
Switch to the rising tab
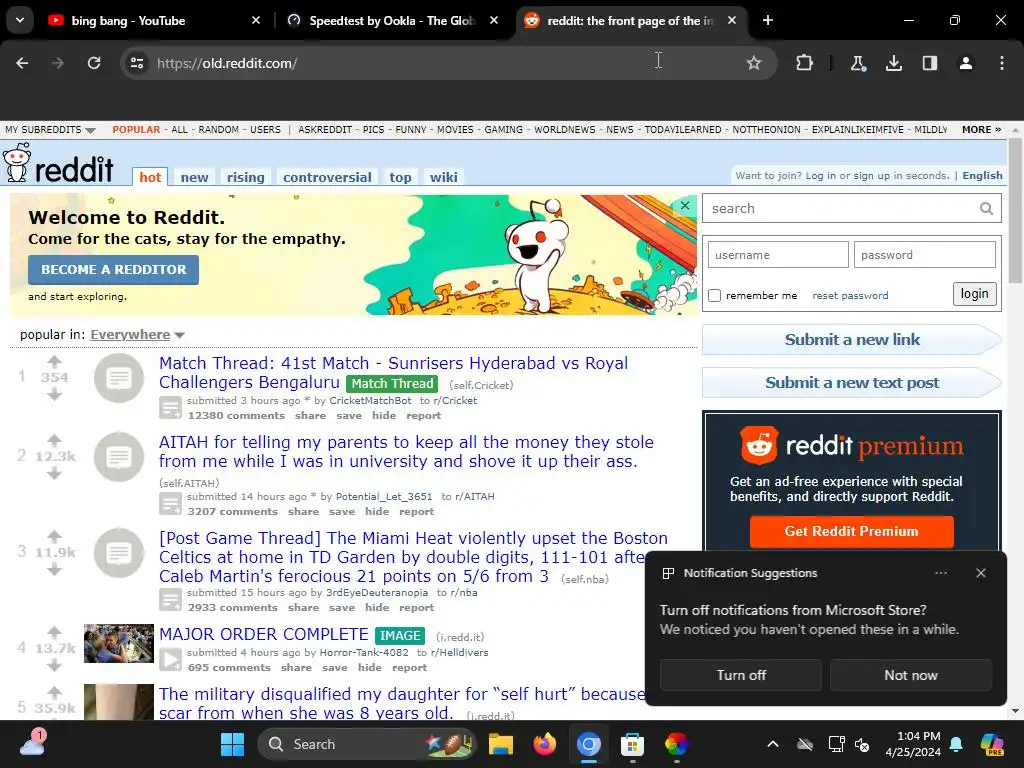[246, 177]
